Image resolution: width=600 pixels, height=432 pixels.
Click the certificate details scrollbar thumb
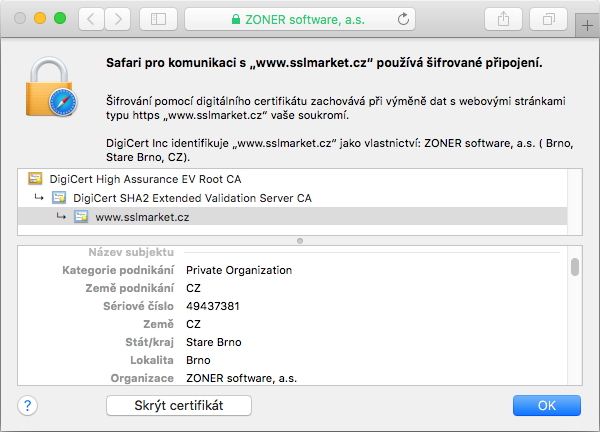tap(575, 267)
